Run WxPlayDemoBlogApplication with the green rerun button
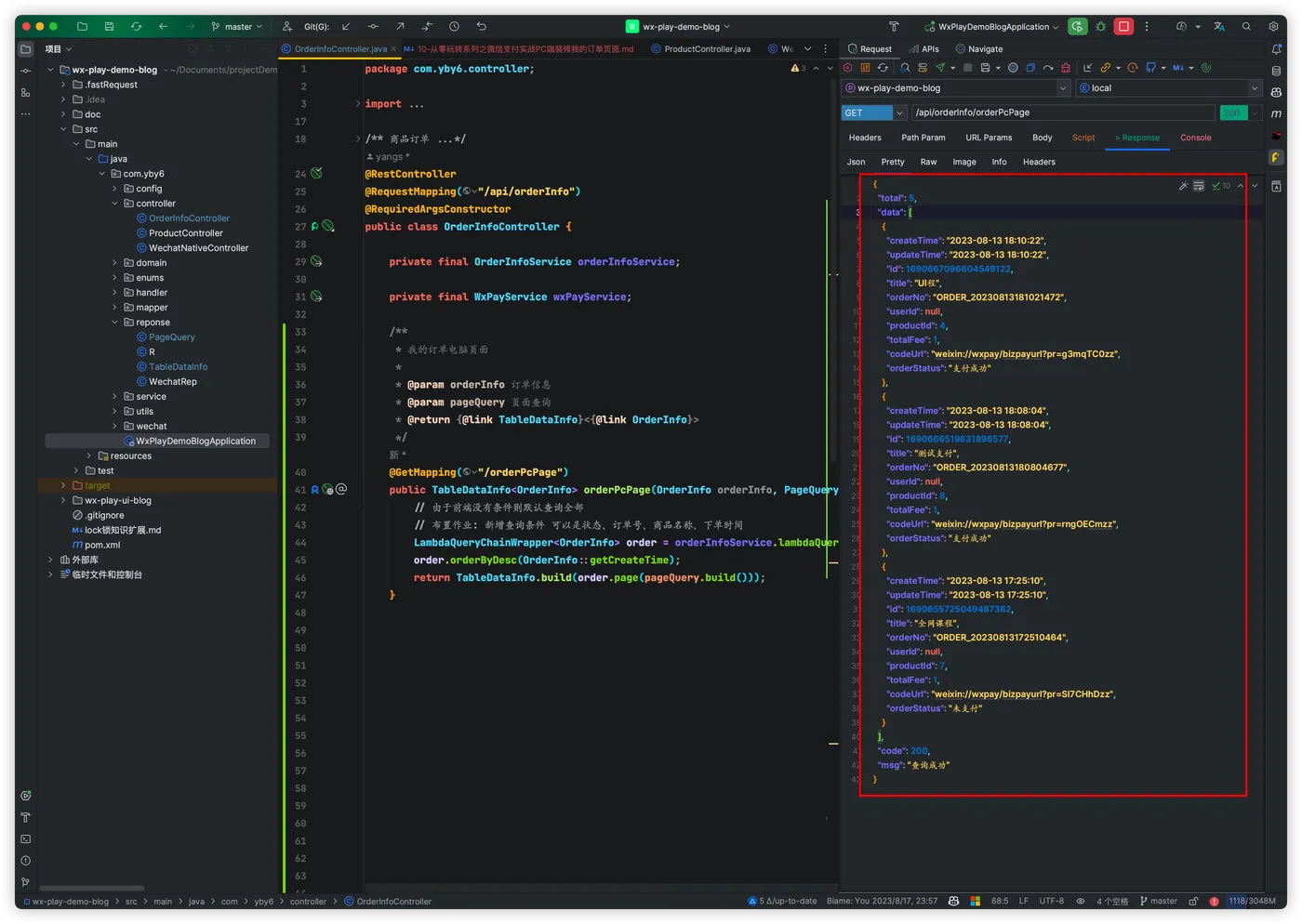 tap(1077, 27)
